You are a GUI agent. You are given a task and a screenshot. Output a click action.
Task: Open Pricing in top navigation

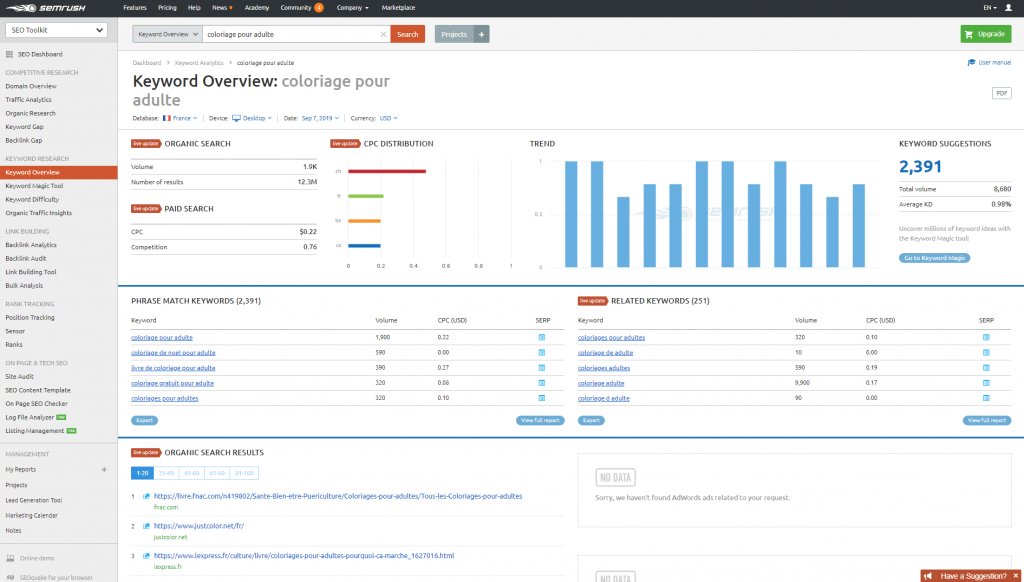tap(167, 8)
